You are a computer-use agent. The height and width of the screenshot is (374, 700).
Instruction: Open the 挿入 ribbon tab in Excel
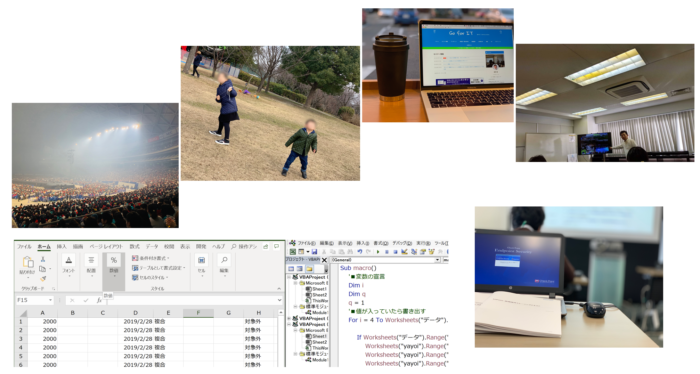click(x=62, y=246)
